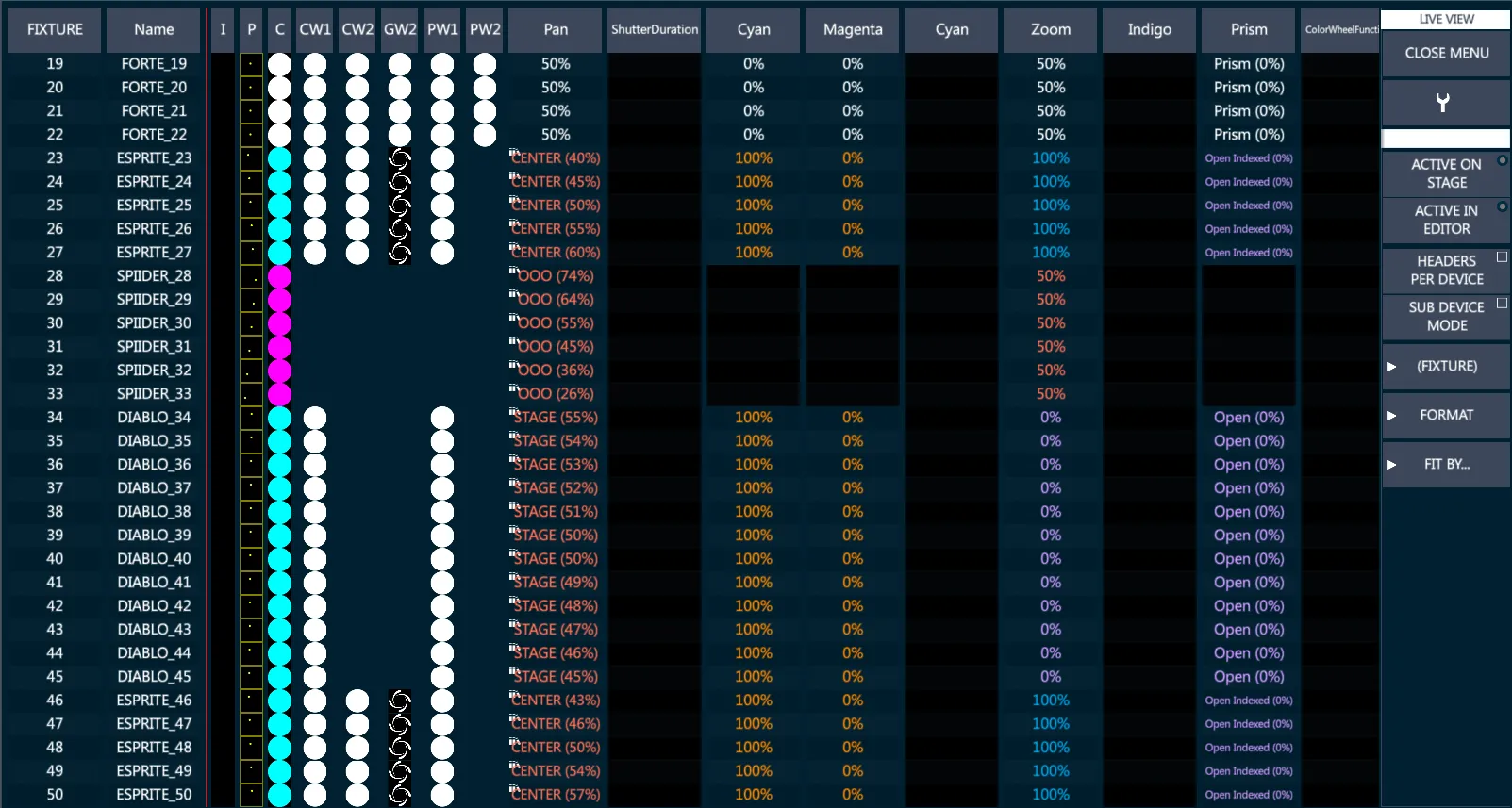
Task: Click position indicator box for DIABLO_40
Action: point(251,559)
